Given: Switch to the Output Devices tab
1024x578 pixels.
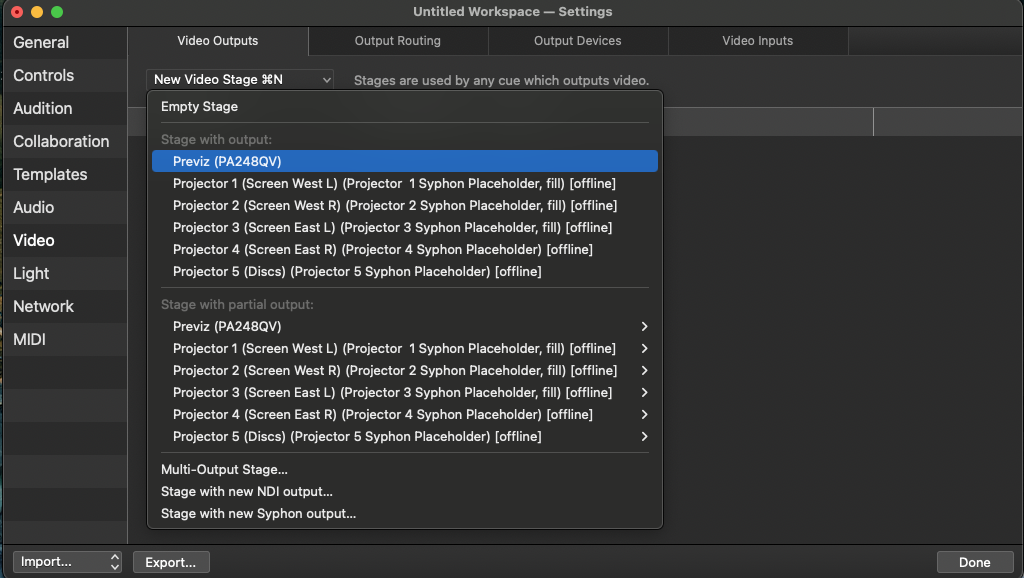Looking at the screenshot, I should [577, 41].
